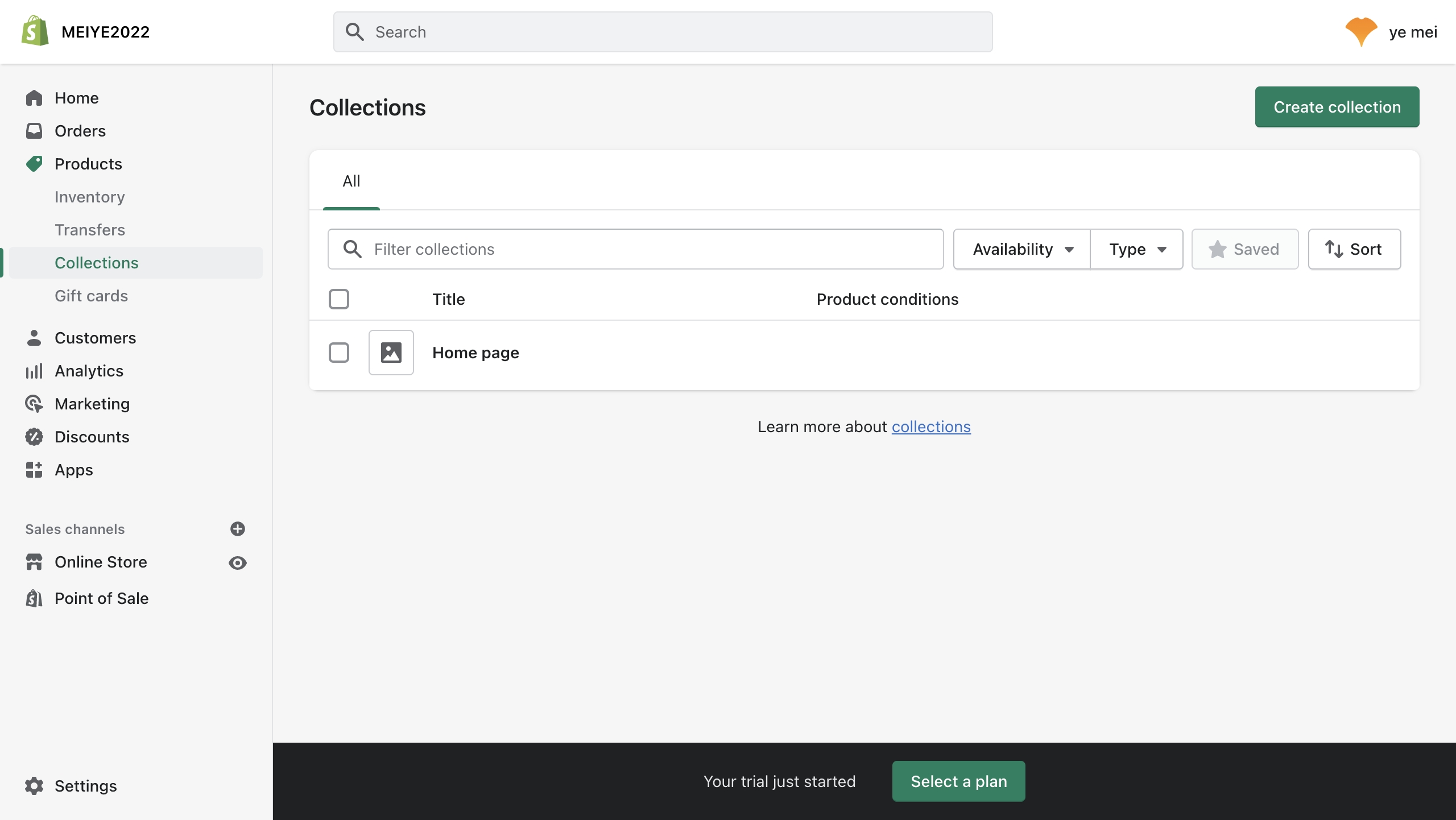
Task: Click the filter collections magnifier icon
Action: 353,249
